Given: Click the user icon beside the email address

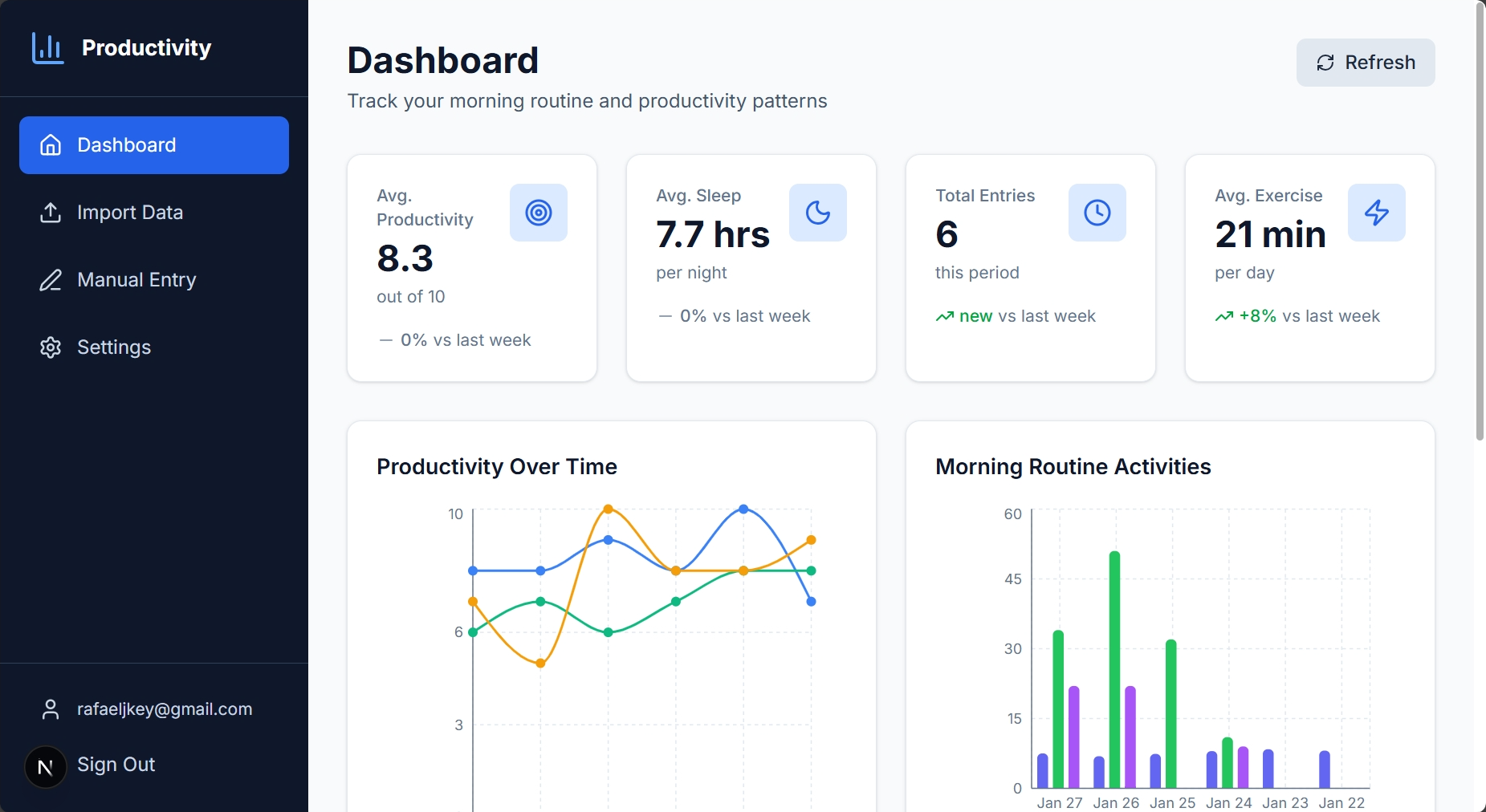Looking at the screenshot, I should click(51, 709).
